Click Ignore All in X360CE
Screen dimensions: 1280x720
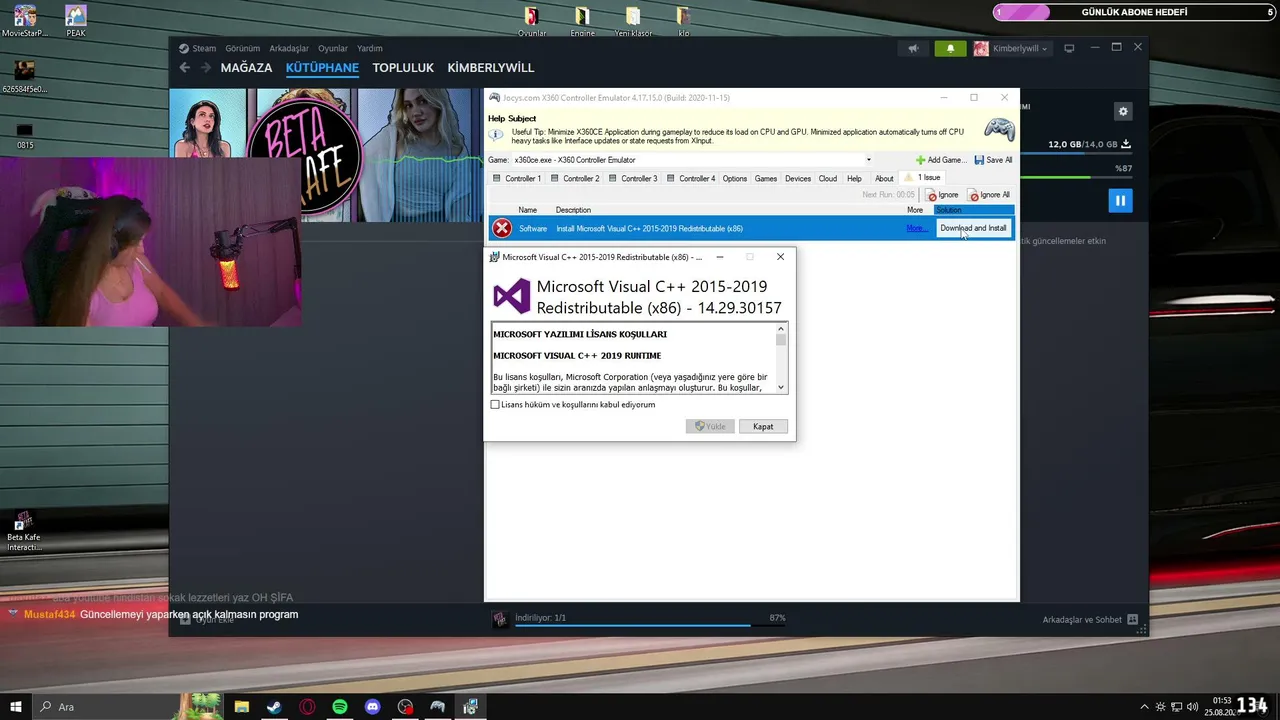coord(988,195)
